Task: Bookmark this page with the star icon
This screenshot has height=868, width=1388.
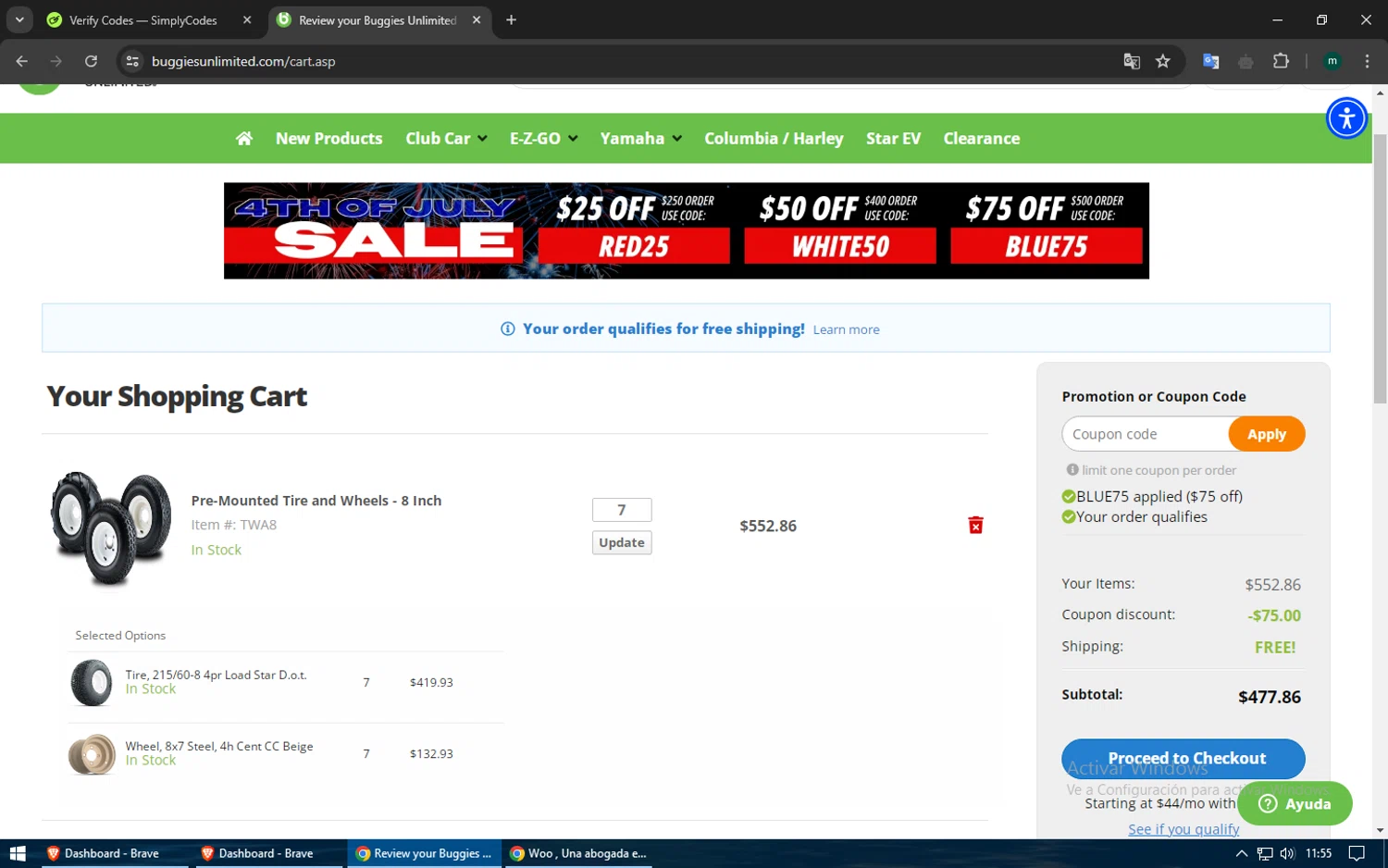Action: point(1163,61)
